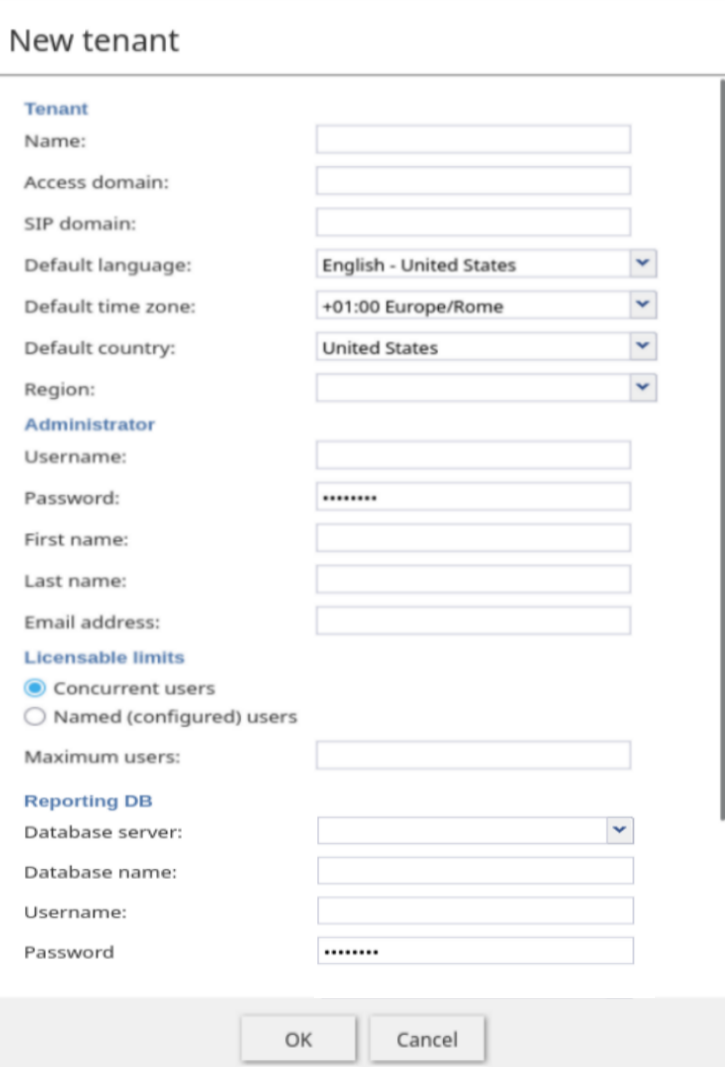Image resolution: width=725 pixels, height=1067 pixels.
Task: Click the tenant Name input field
Action: pyautogui.click(x=473, y=140)
